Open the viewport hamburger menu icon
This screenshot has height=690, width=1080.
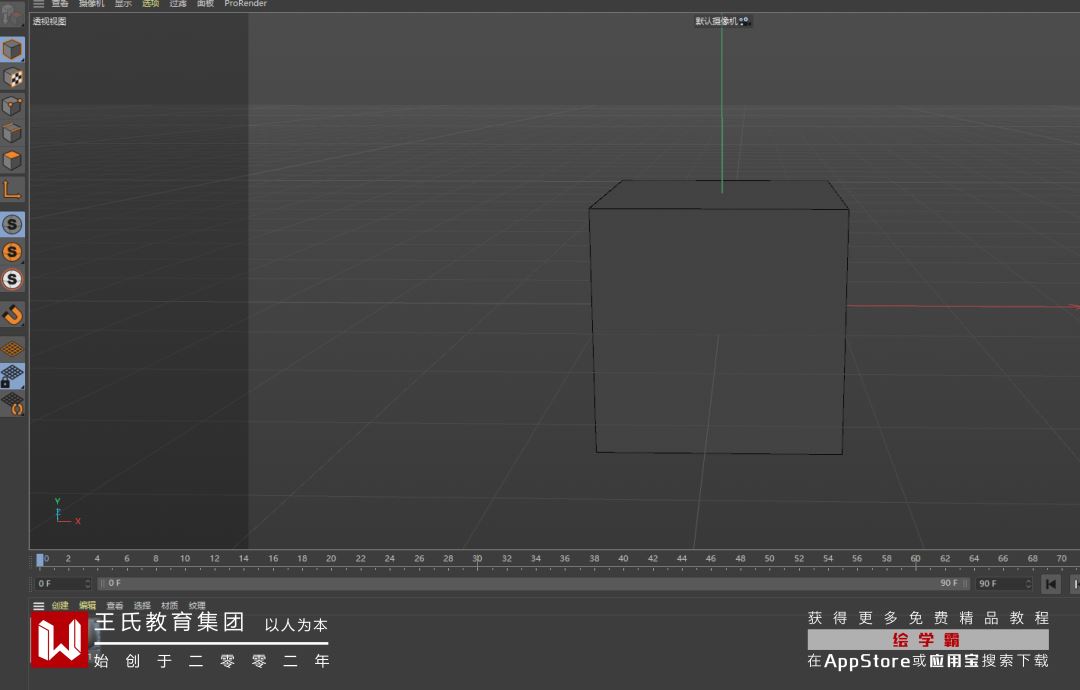pyautogui.click(x=39, y=3)
